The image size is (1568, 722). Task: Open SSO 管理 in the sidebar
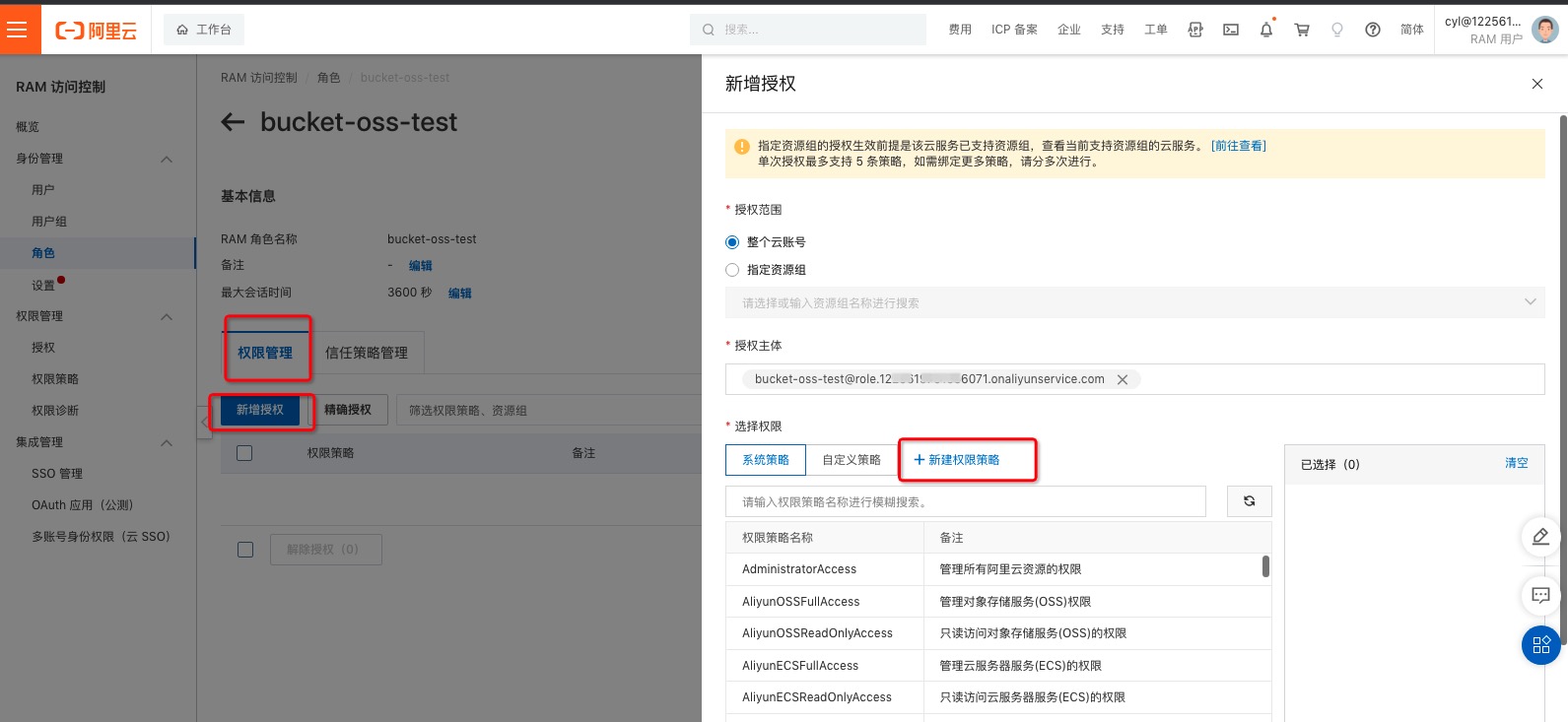click(57, 474)
